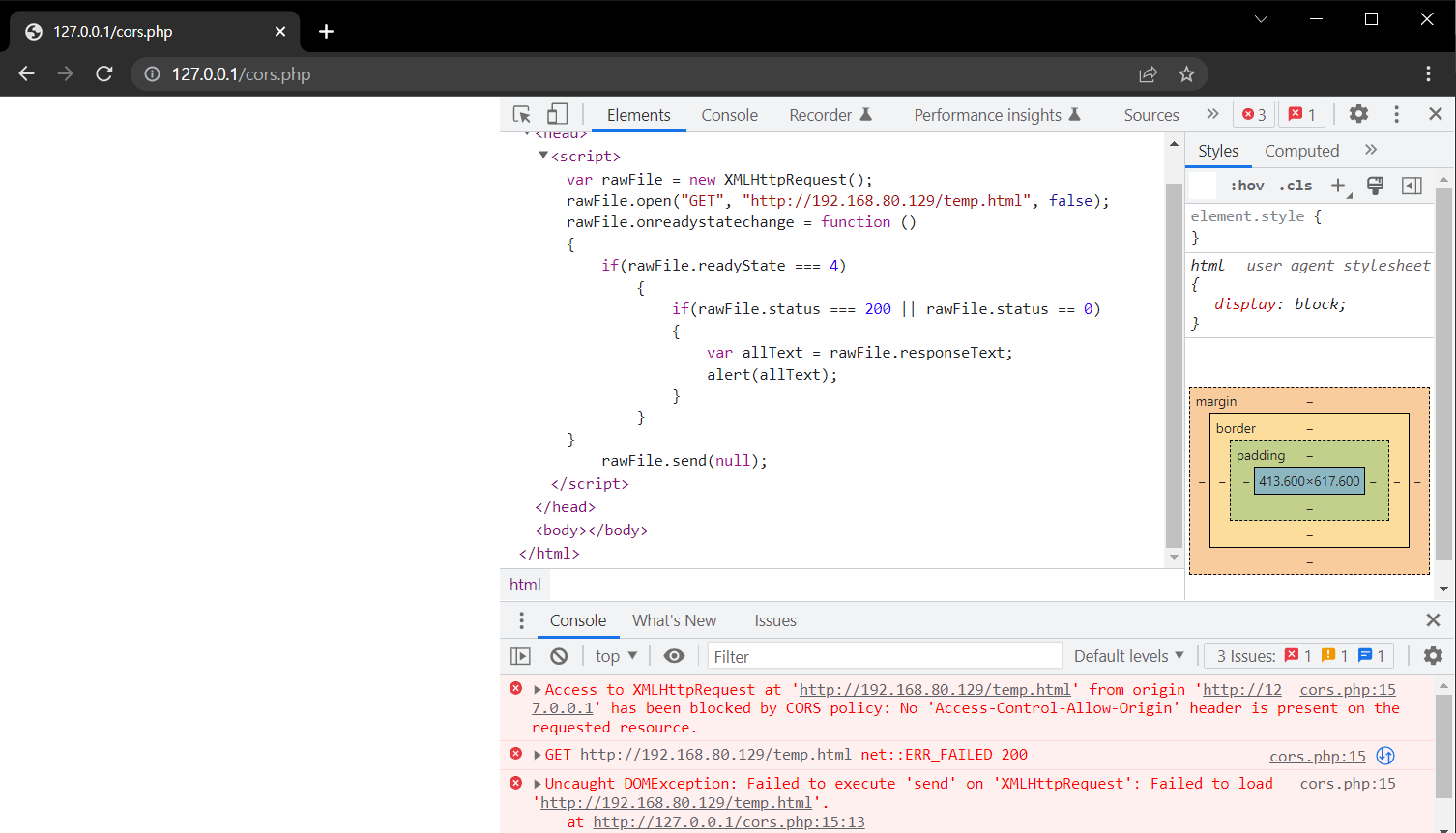Click the 3 Issues summary button
Image resolution: width=1456 pixels, height=833 pixels.
coord(1298,656)
